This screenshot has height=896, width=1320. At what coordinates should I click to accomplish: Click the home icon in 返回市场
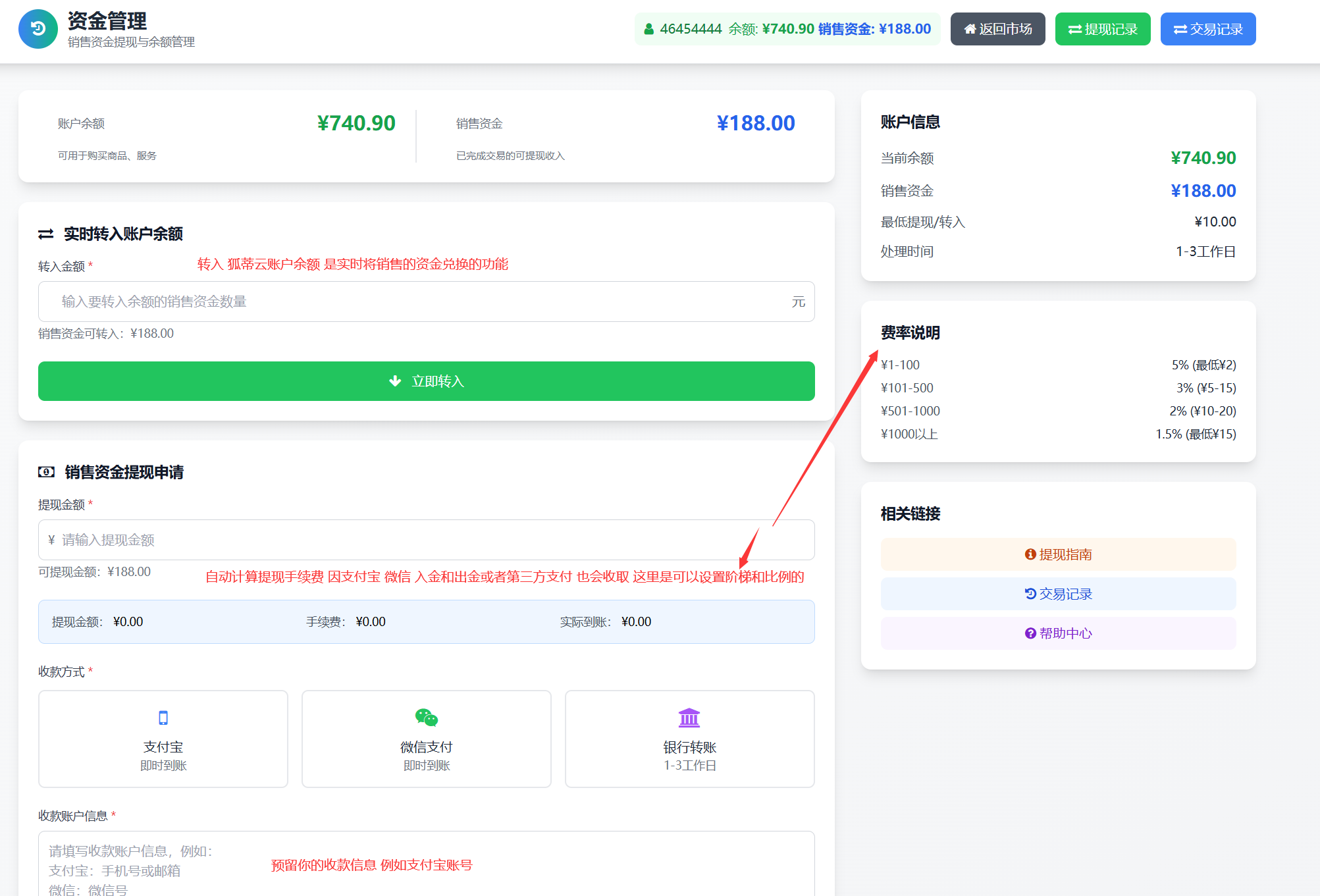[x=970, y=29]
